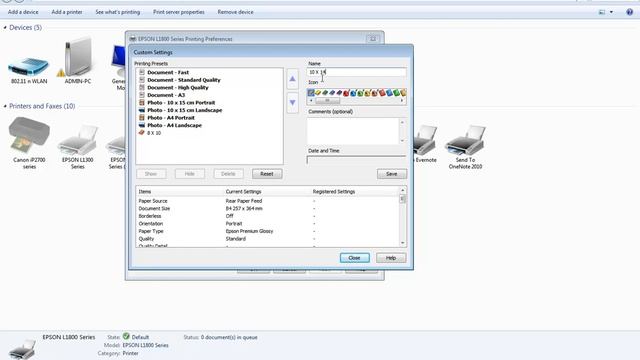Click Add a printer in toolbar
640x360 pixels.
pyautogui.click(x=67, y=12)
